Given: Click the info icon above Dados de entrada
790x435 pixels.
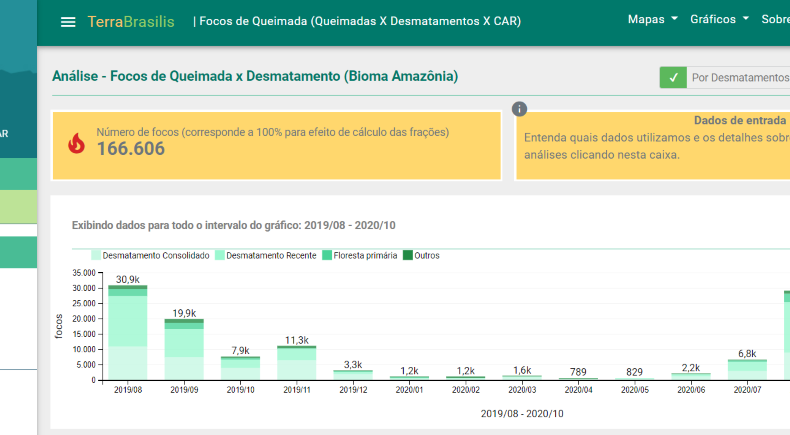Looking at the screenshot, I should coord(519,109).
